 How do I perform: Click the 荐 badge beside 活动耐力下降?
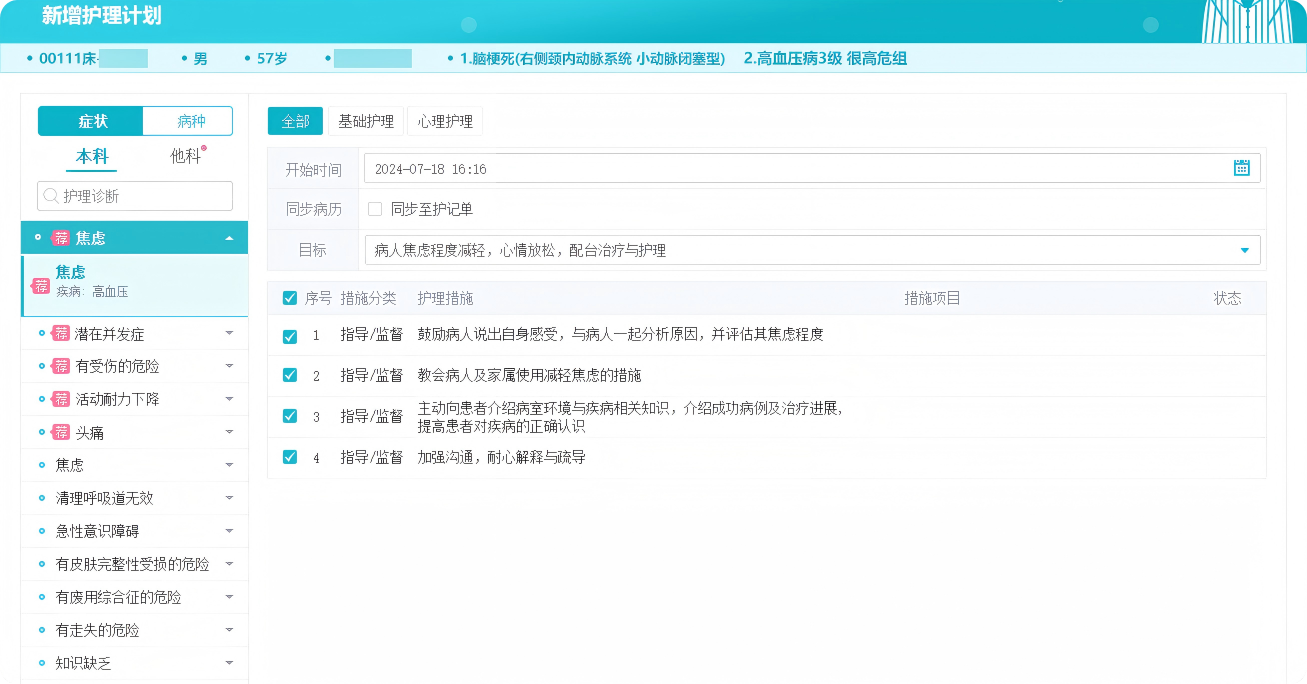(62, 400)
